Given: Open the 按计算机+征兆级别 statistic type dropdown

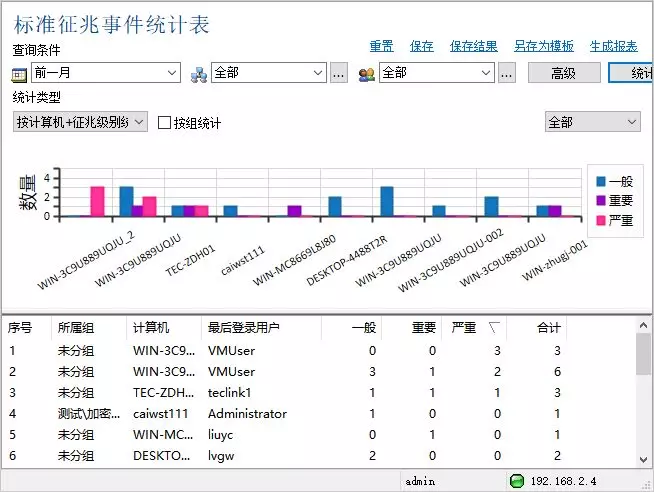Looking at the screenshot, I should coord(80,122).
